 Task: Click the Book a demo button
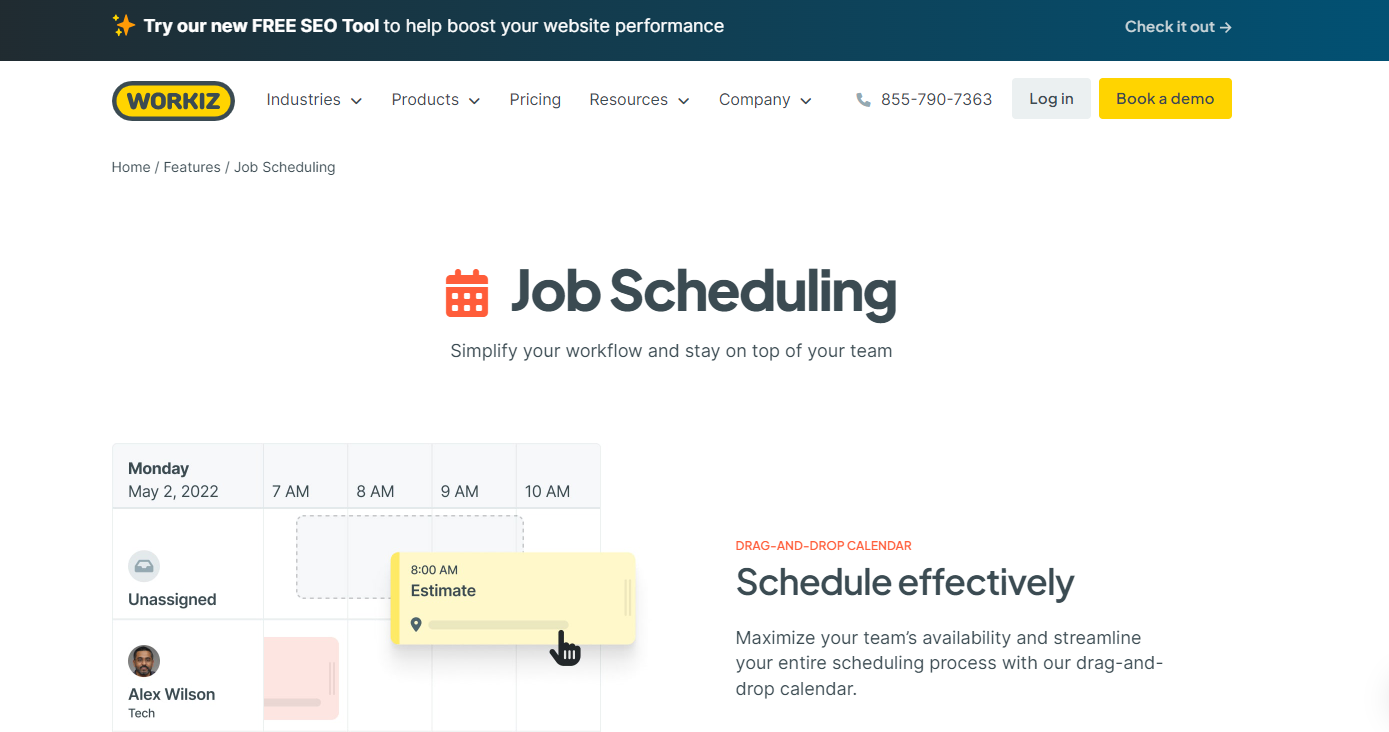[1165, 98]
